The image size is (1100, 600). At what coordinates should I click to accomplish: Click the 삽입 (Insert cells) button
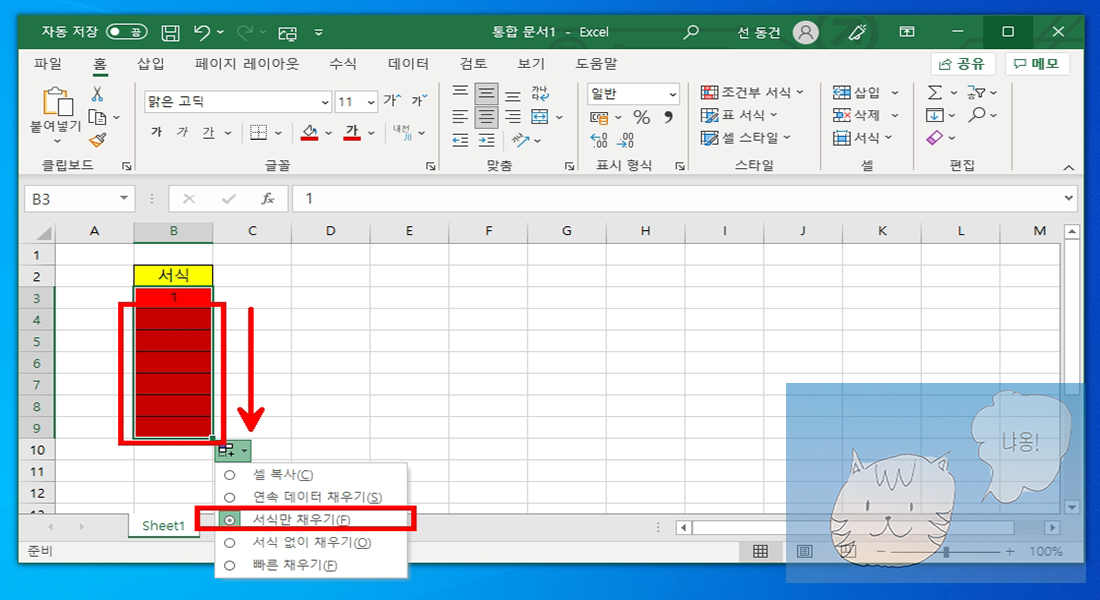(857, 92)
